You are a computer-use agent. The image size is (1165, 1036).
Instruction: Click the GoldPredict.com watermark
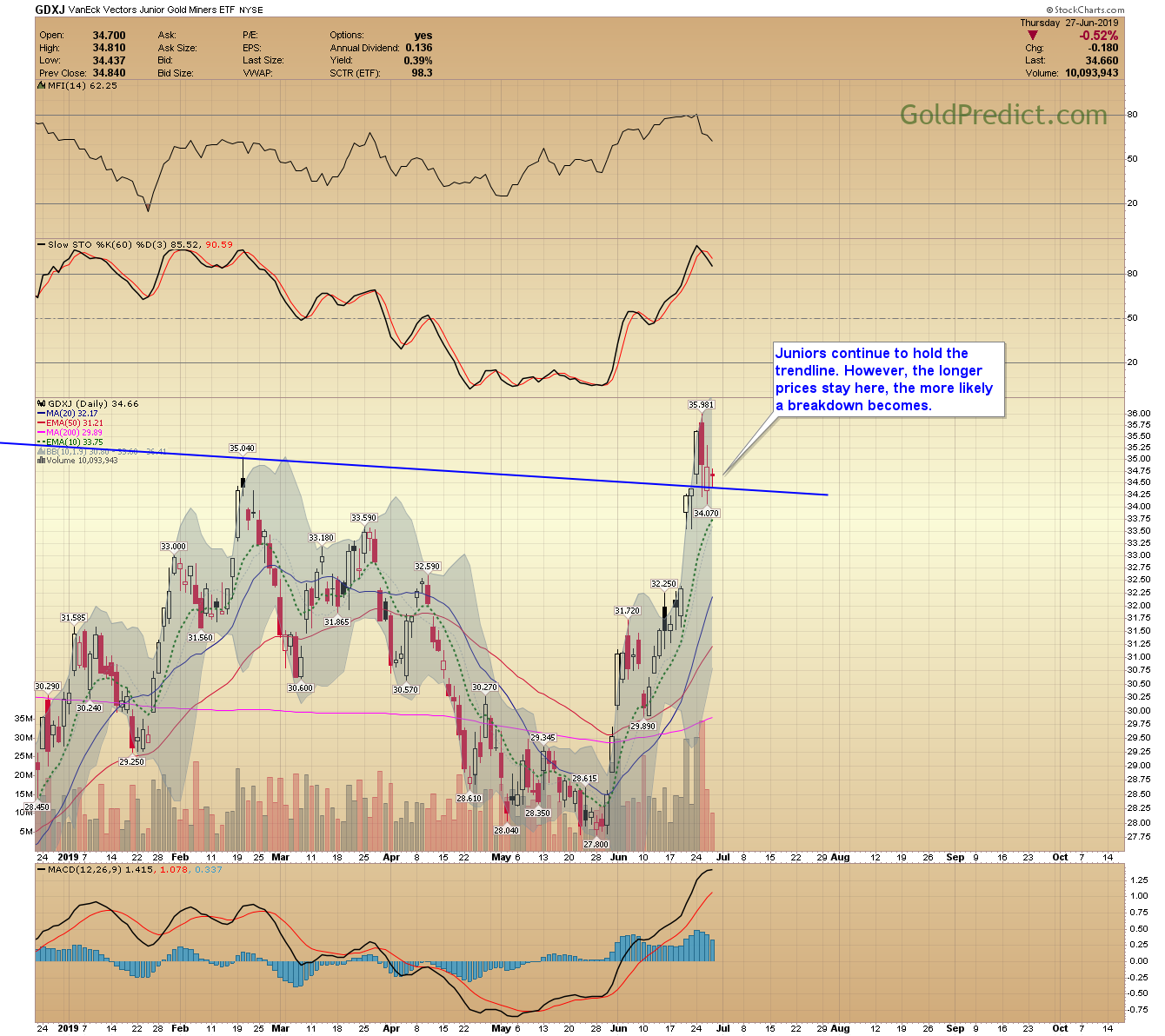[1003, 115]
